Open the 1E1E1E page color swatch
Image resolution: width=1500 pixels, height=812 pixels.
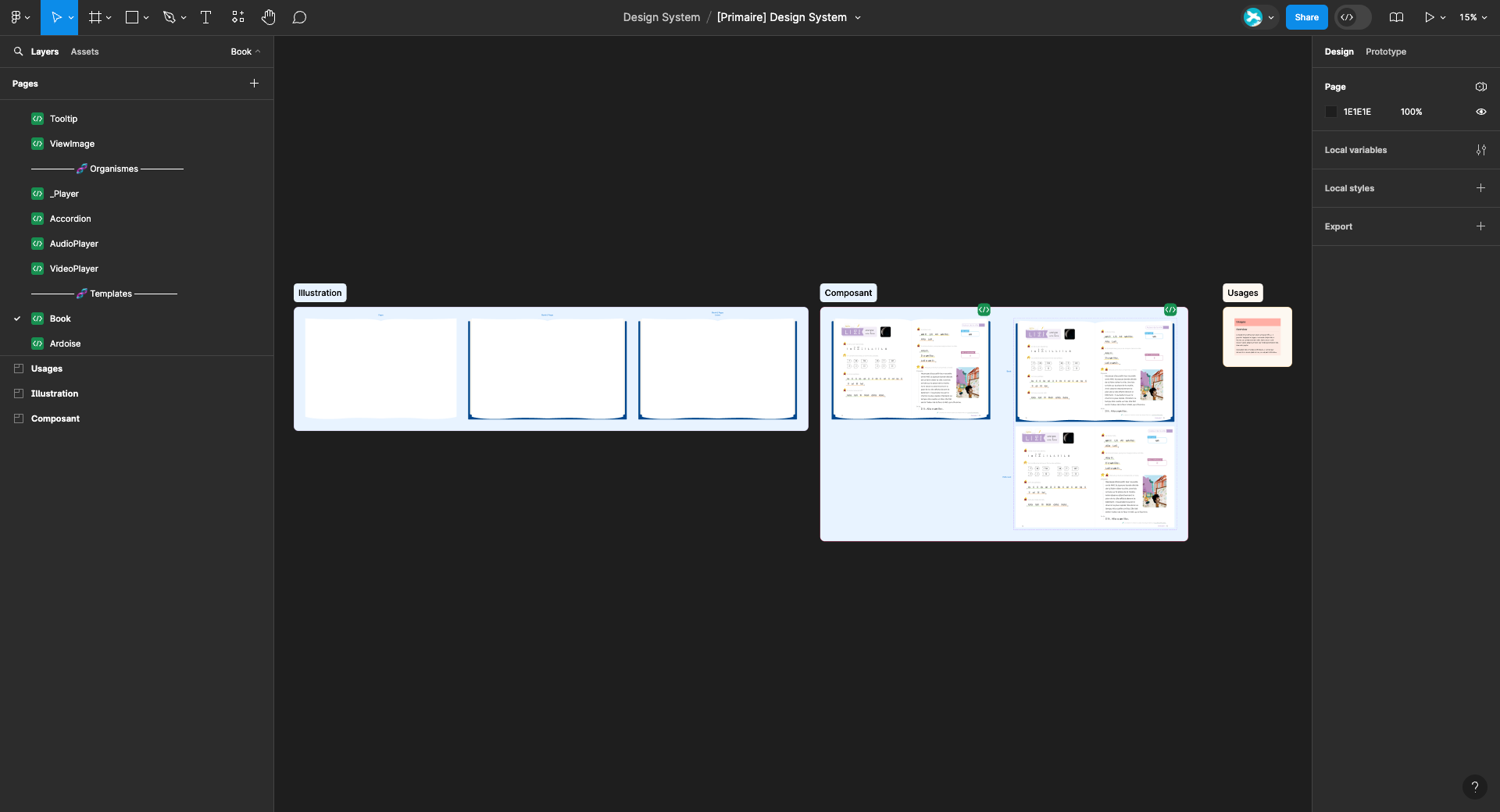coord(1331,112)
